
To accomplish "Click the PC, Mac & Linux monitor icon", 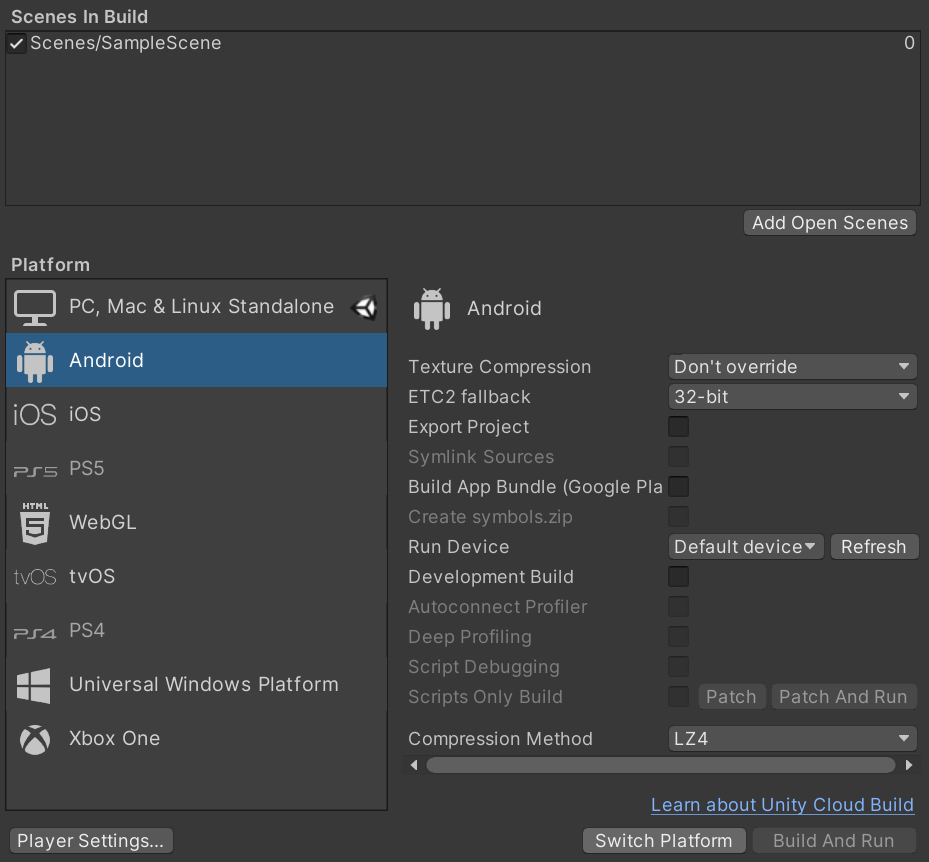I will (x=35, y=307).
